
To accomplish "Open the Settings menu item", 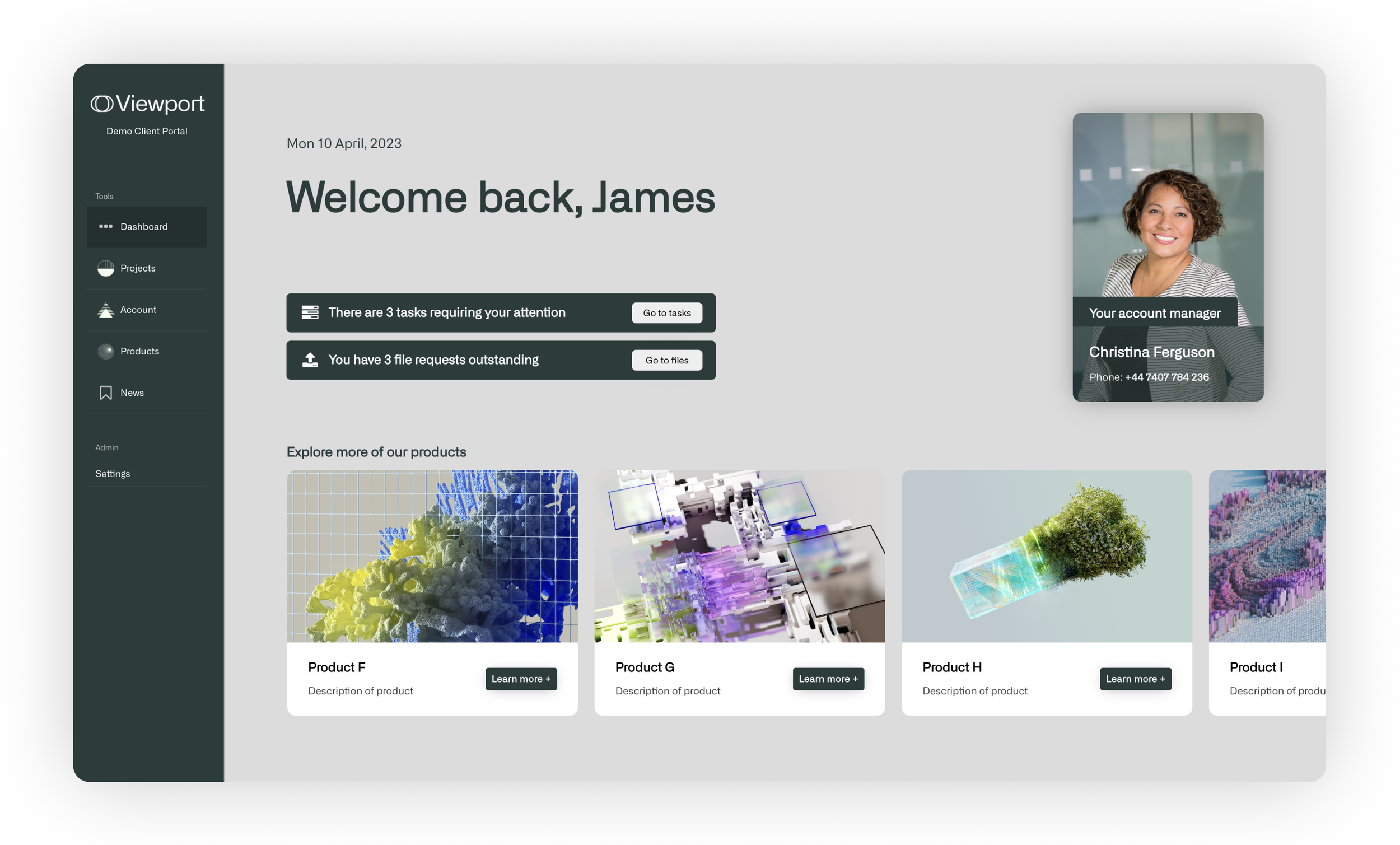I will pyautogui.click(x=113, y=473).
